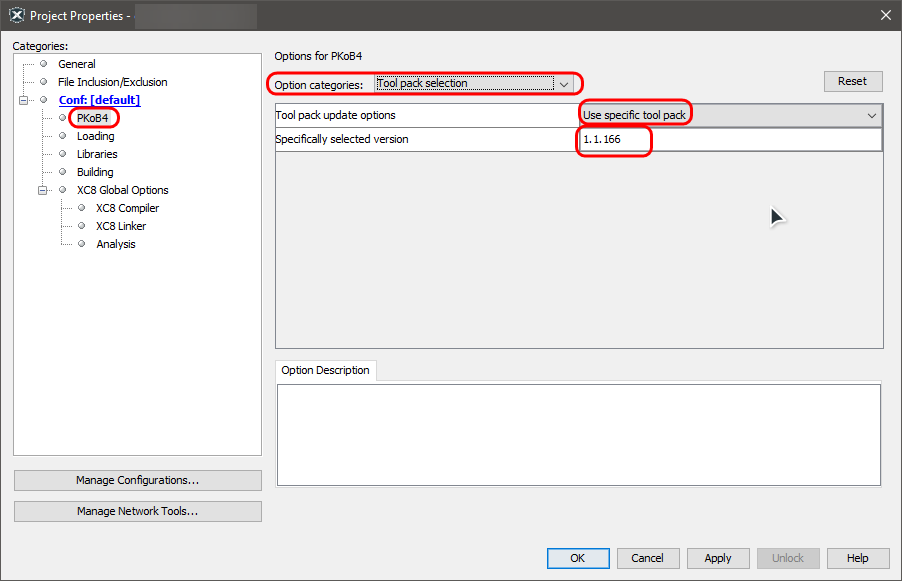Select the General category

point(77,64)
